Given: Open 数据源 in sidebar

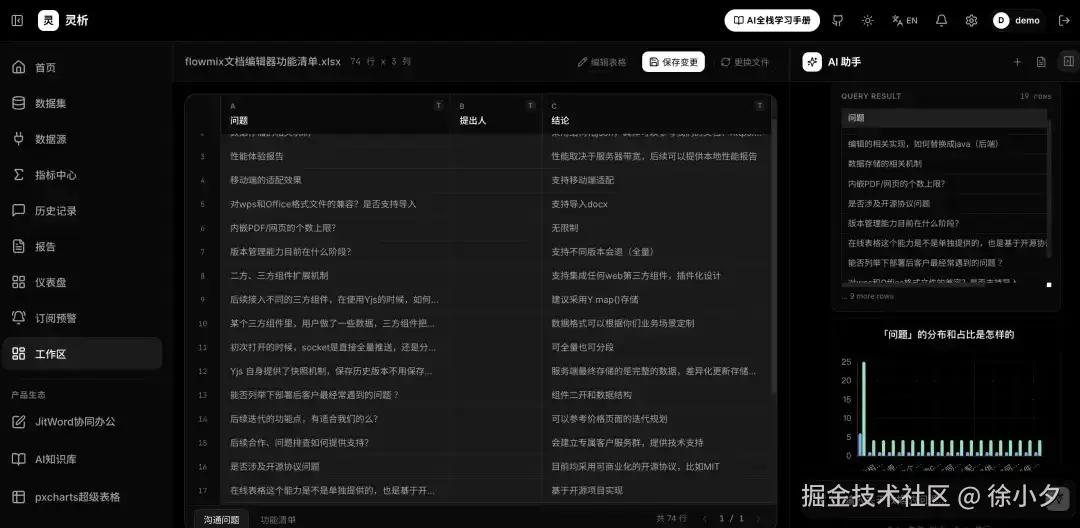Looking at the screenshot, I should pos(81,139).
